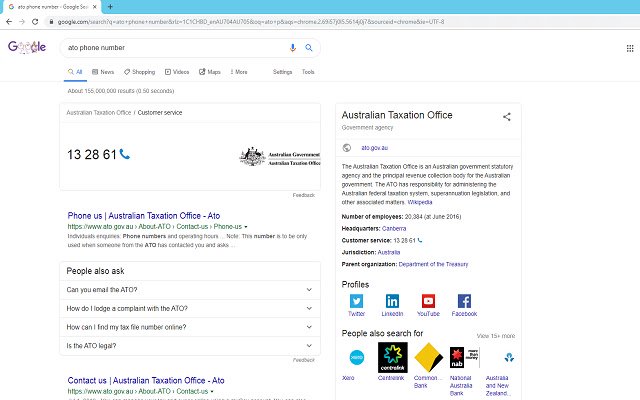Switch to the Shopping tab

pyautogui.click(x=140, y=72)
